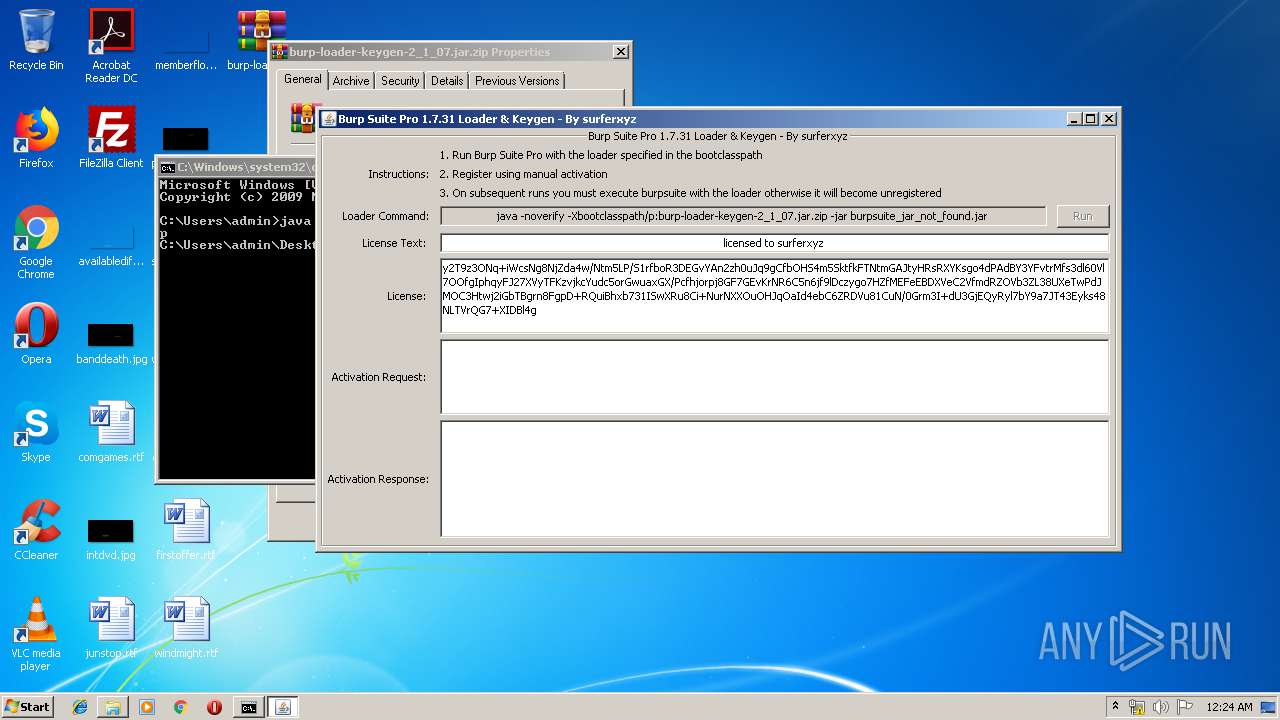Open the media player taskbar icon
This screenshot has width=1280, height=720.
(147, 707)
